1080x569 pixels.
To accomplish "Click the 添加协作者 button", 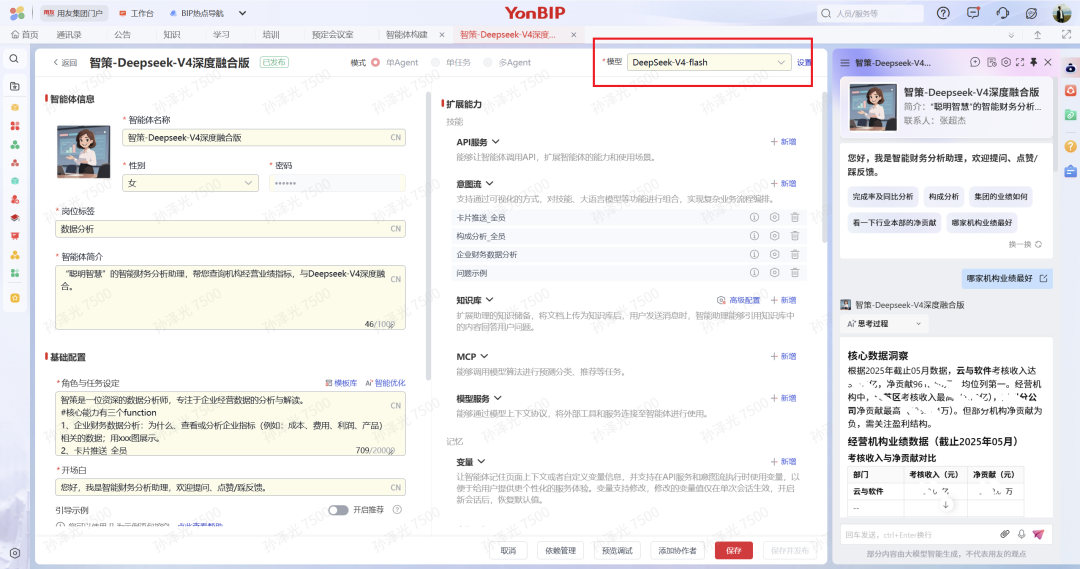I will (677, 550).
